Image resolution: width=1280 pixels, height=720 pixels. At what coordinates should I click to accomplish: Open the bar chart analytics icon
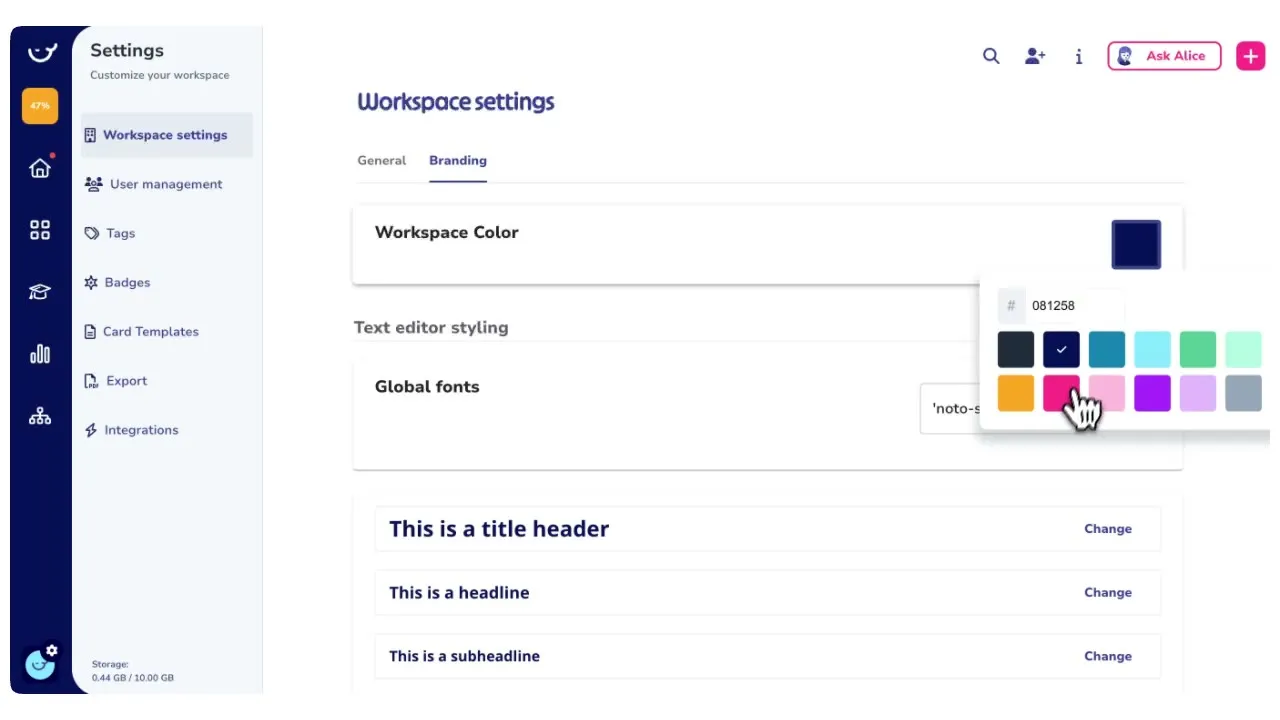pos(40,354)
